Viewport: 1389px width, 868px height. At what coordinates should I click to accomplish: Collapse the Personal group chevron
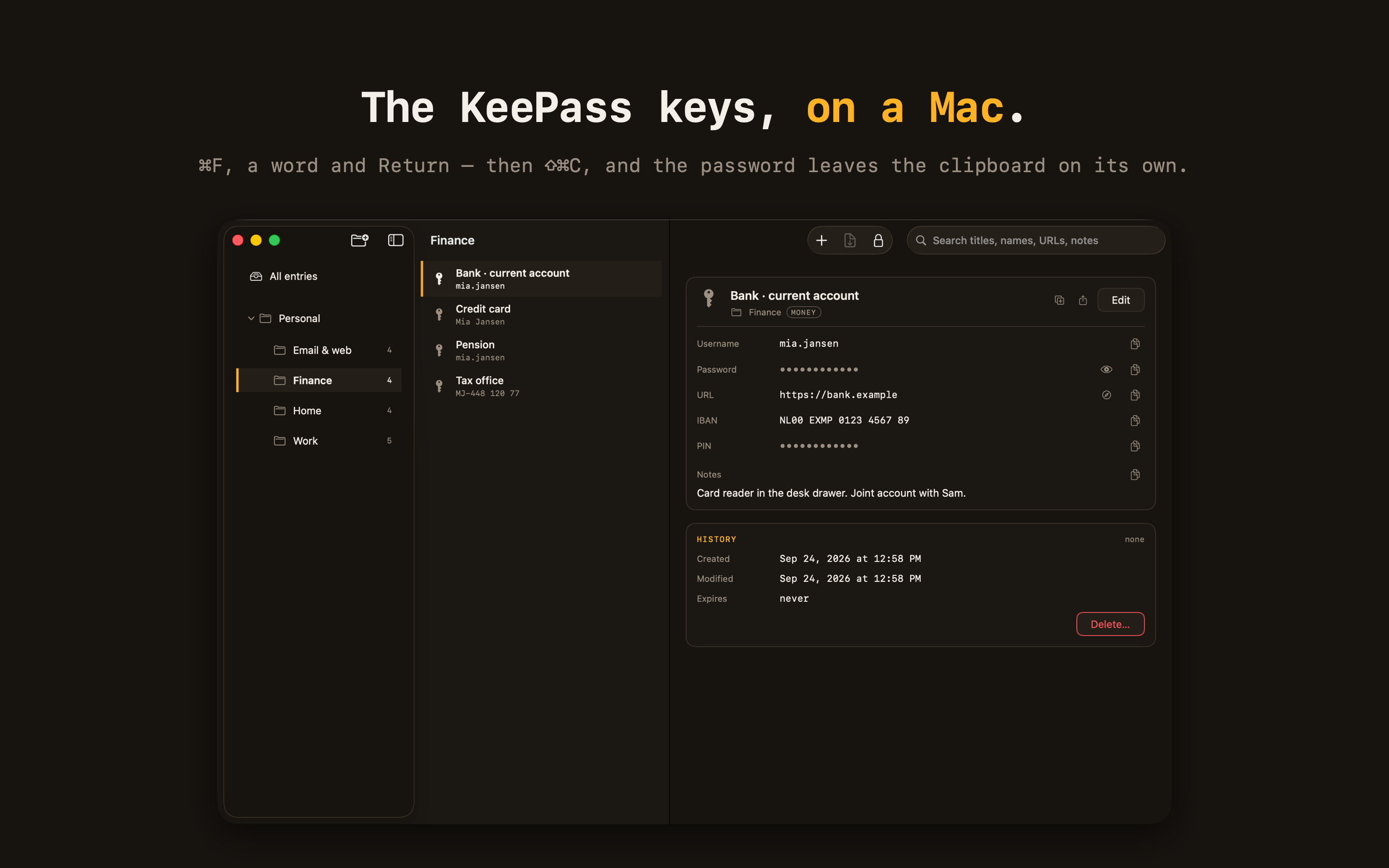[251, 319]
